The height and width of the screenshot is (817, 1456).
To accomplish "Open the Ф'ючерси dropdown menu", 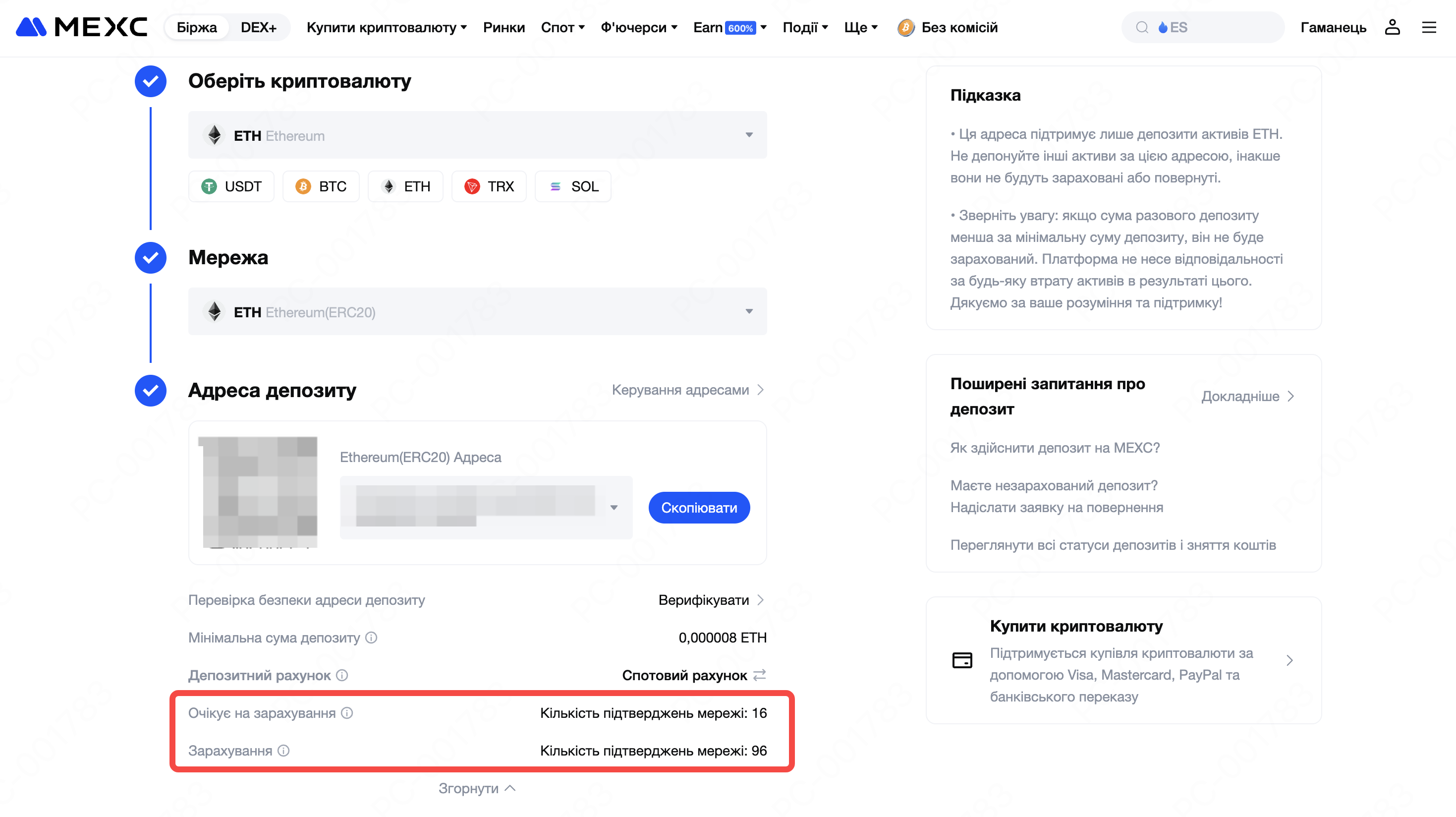I will click(x=639, y=27).
